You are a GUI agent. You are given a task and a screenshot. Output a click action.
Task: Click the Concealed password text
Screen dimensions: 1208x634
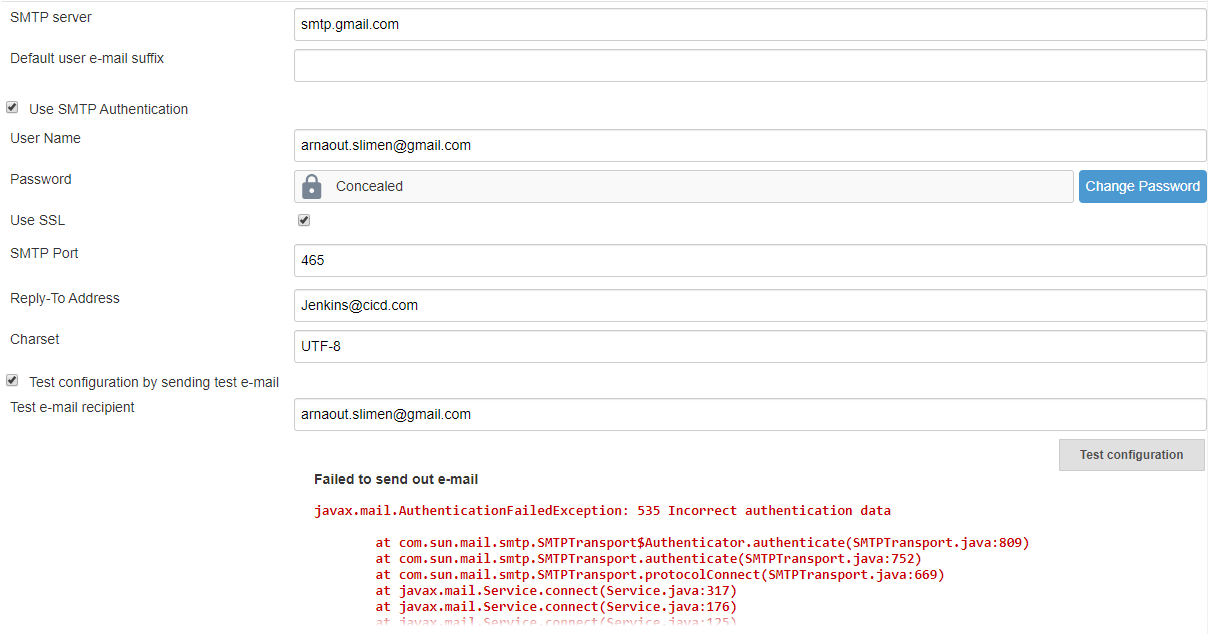point(369,186)
